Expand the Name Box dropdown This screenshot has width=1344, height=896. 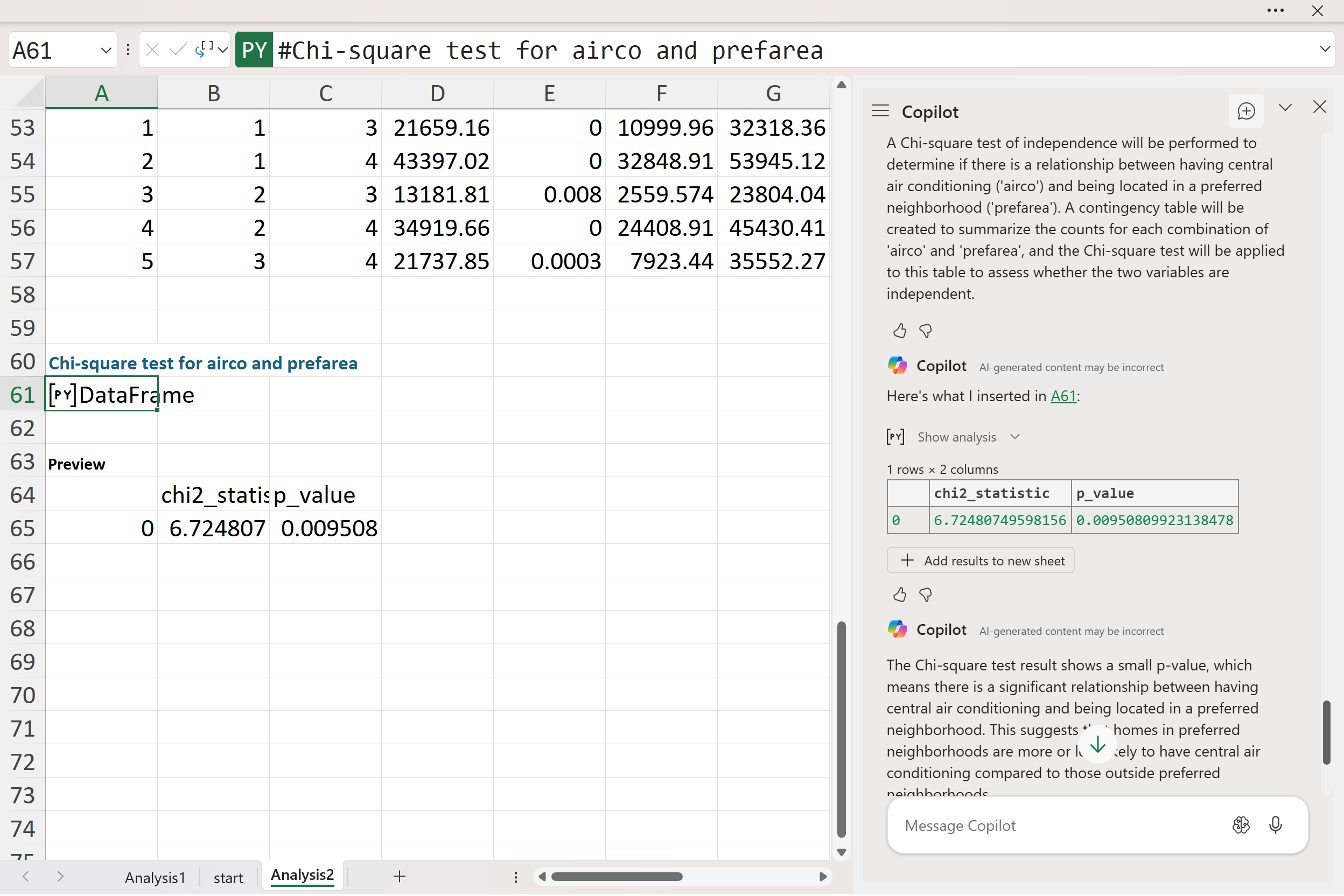coord(106,50)
